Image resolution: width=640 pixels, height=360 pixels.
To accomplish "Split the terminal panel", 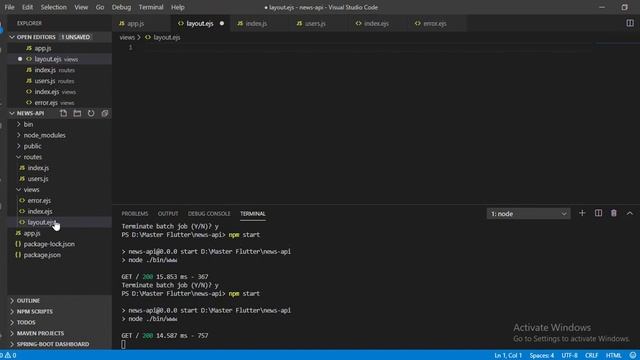I will [x=598, y=213].
